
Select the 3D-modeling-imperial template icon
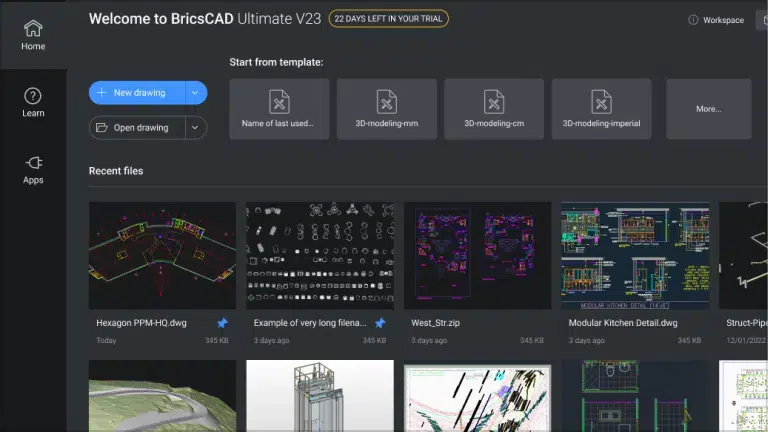click(601, 102)
